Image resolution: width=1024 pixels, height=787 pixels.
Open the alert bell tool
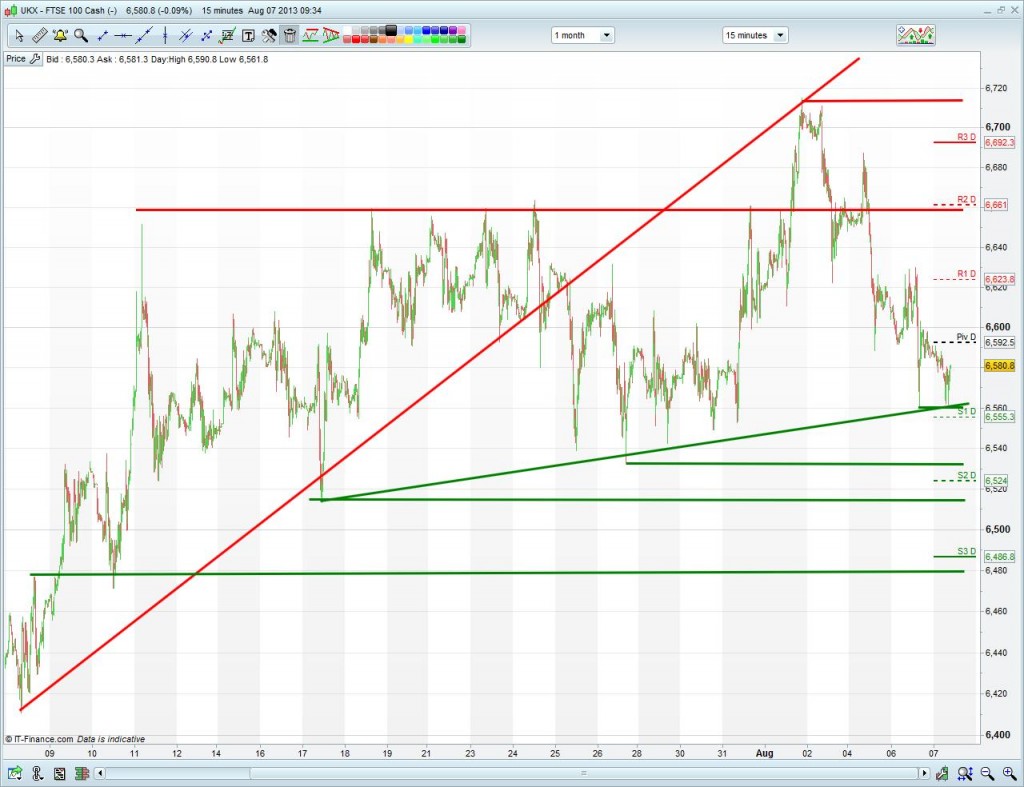[60, 35]
